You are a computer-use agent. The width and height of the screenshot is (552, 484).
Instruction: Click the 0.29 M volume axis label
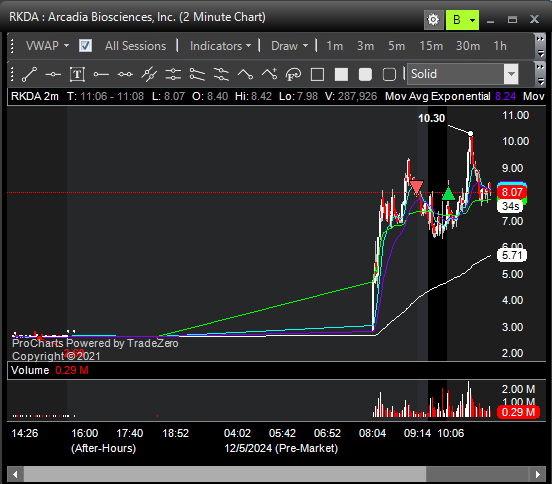(x=518, y=412)
